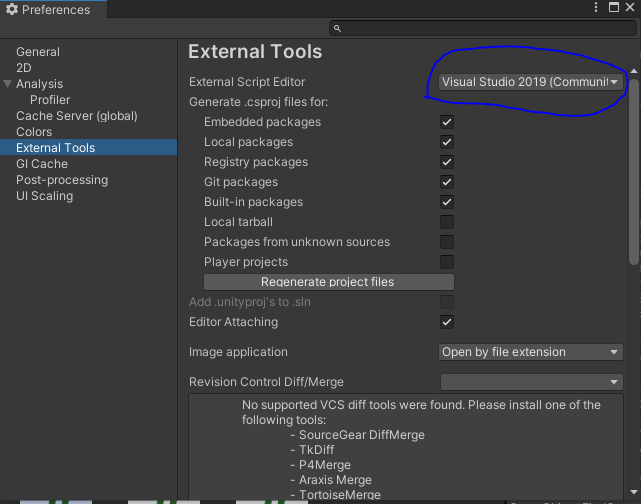This screenshot has height=504, width=641.
Task: Collapse the Analysis tree section
Action: pos(8,84)
